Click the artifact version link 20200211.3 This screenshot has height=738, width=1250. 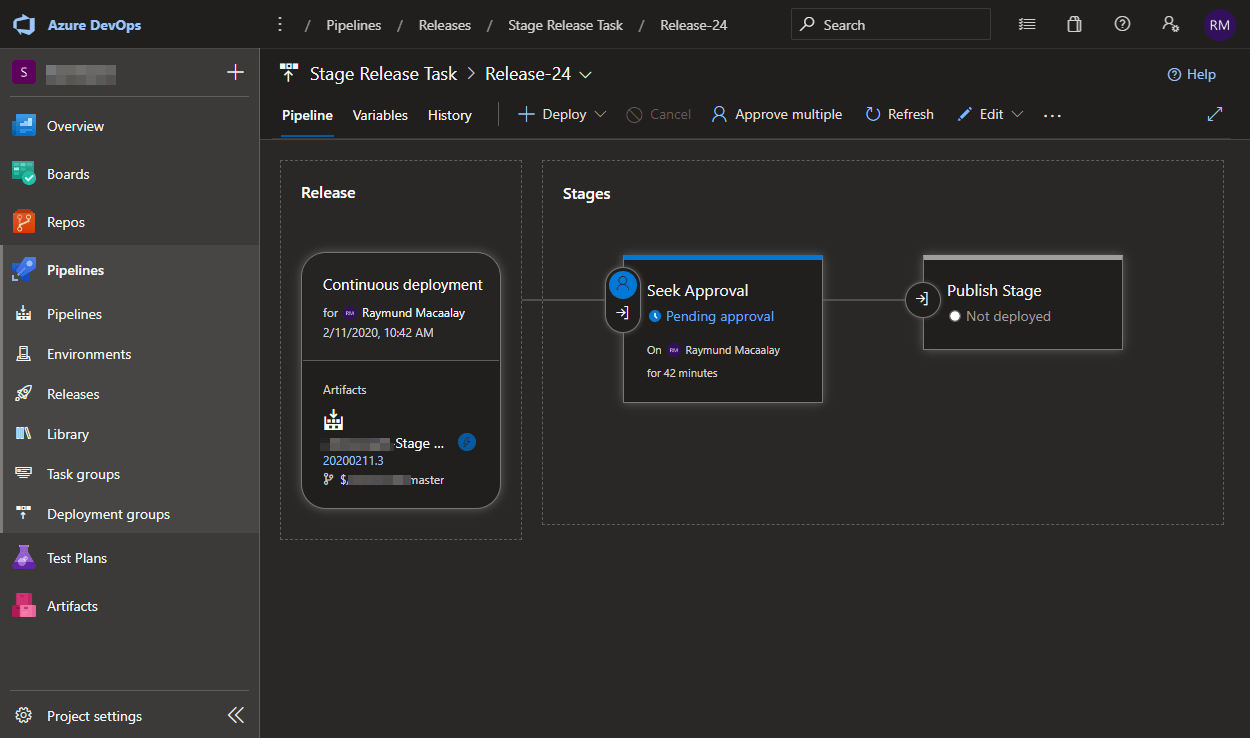(352, 460)
